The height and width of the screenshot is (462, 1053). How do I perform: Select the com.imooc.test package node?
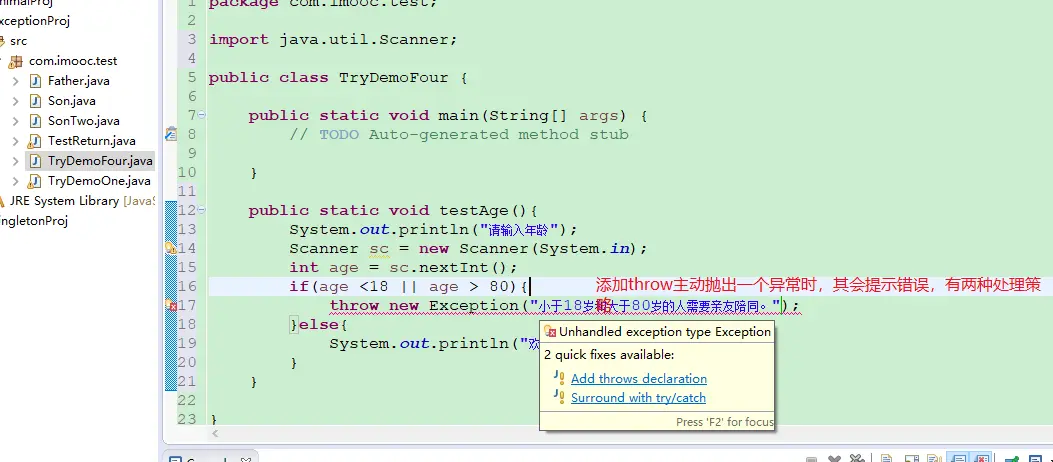[73, 61]
